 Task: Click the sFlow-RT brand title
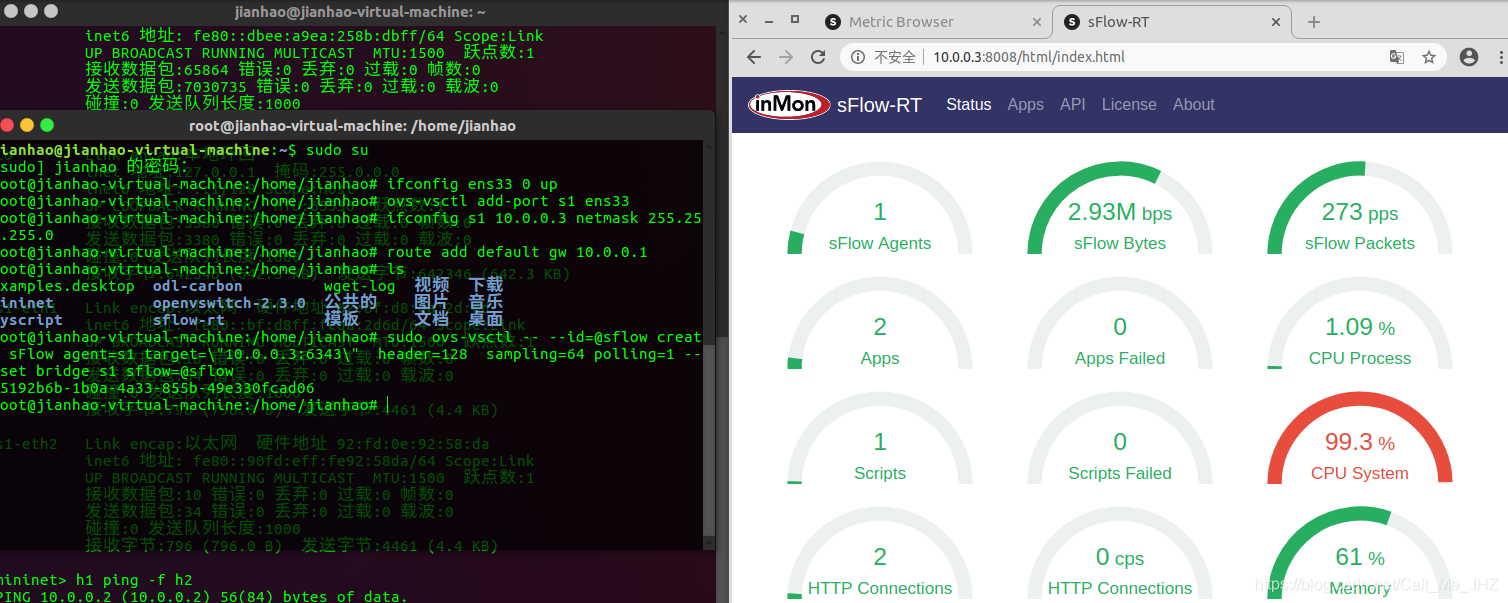(x=879, y=105)
